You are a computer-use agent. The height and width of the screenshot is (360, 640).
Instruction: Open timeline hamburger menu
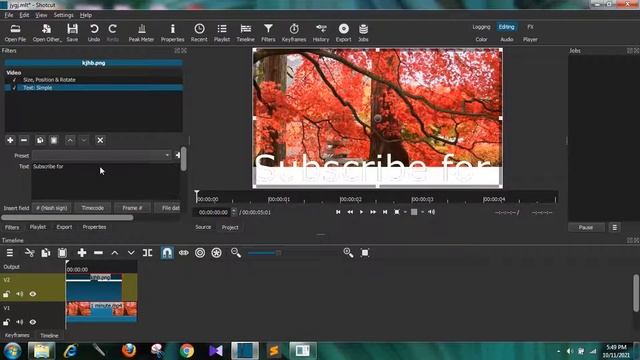(10, 253)
